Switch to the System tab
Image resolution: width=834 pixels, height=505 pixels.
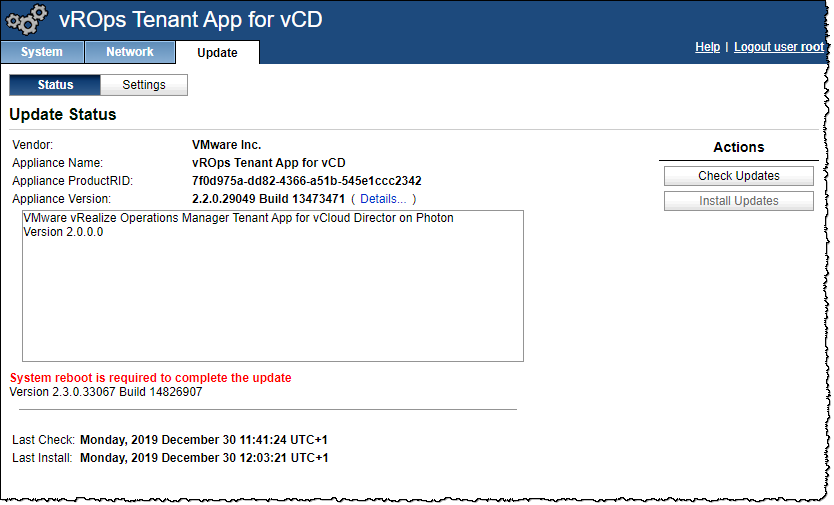coord(41,52)
